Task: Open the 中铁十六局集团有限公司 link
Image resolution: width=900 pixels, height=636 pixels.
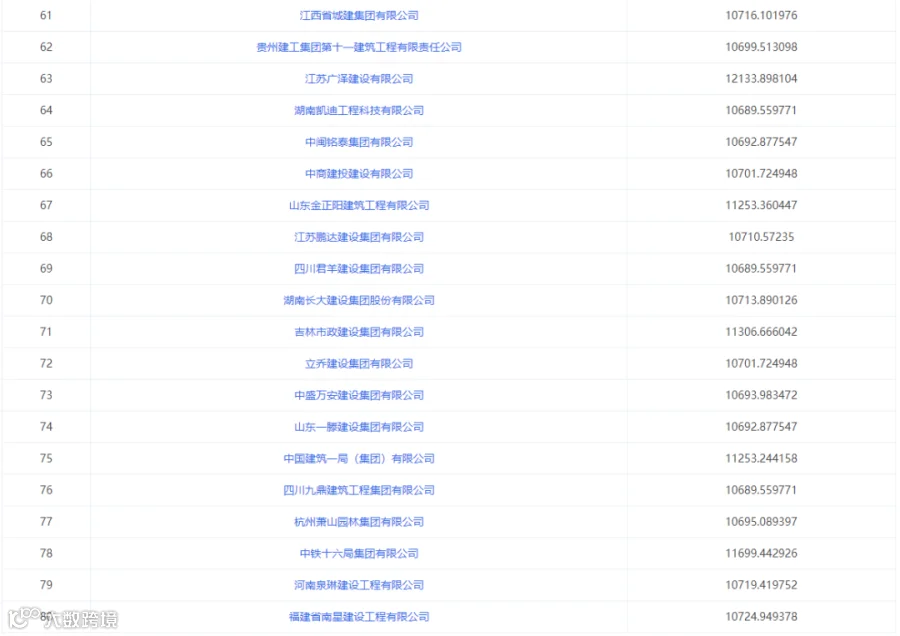Action: [x=359, y=553]
